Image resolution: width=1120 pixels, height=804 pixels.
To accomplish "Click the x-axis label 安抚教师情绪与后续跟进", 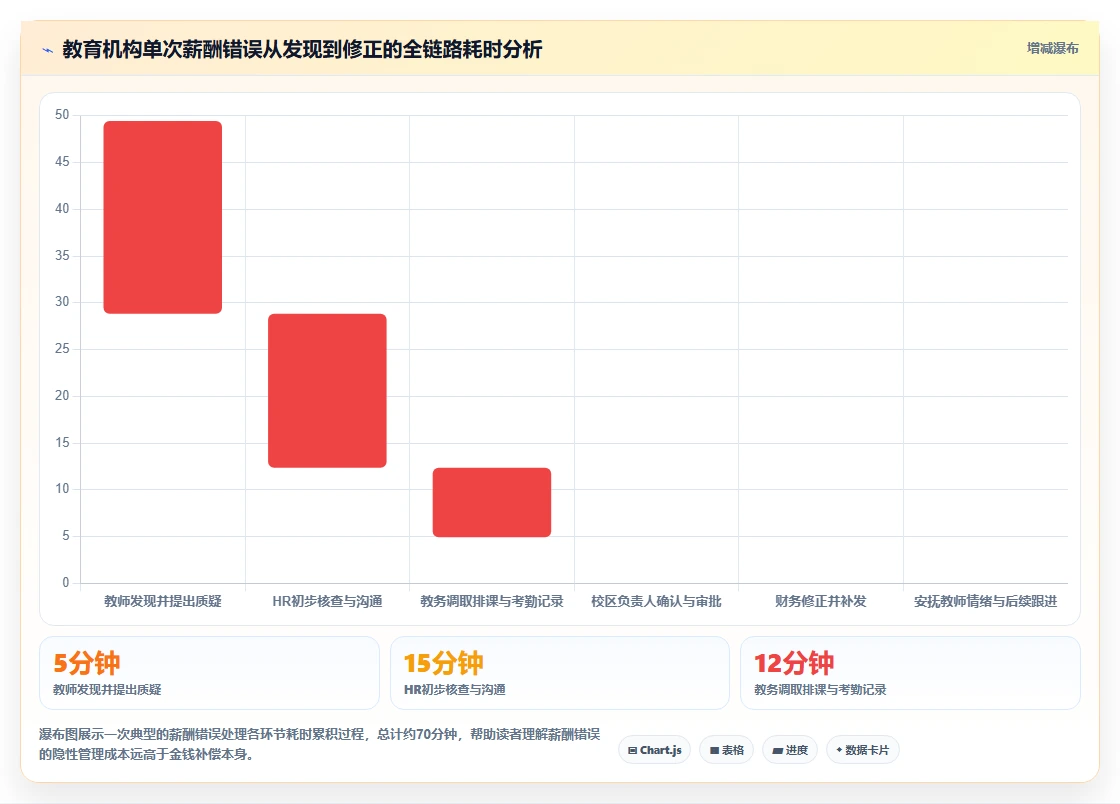I will click(x=986, y=601).
